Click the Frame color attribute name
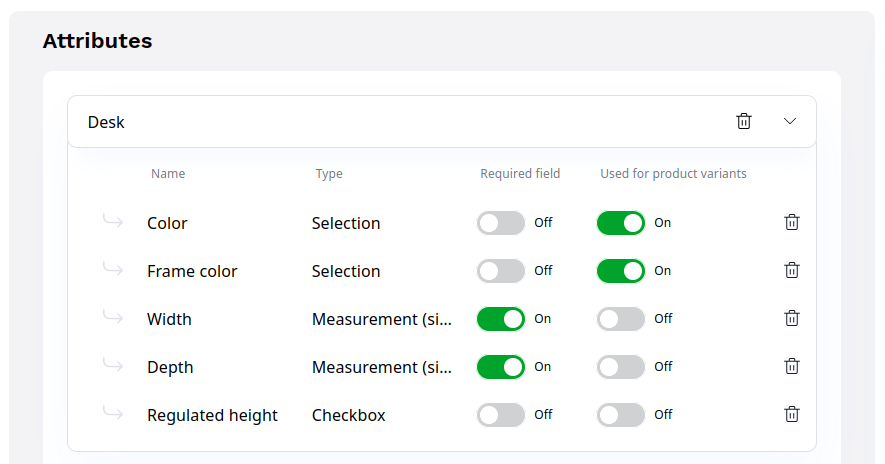885x464 pixels. [192, 271]
